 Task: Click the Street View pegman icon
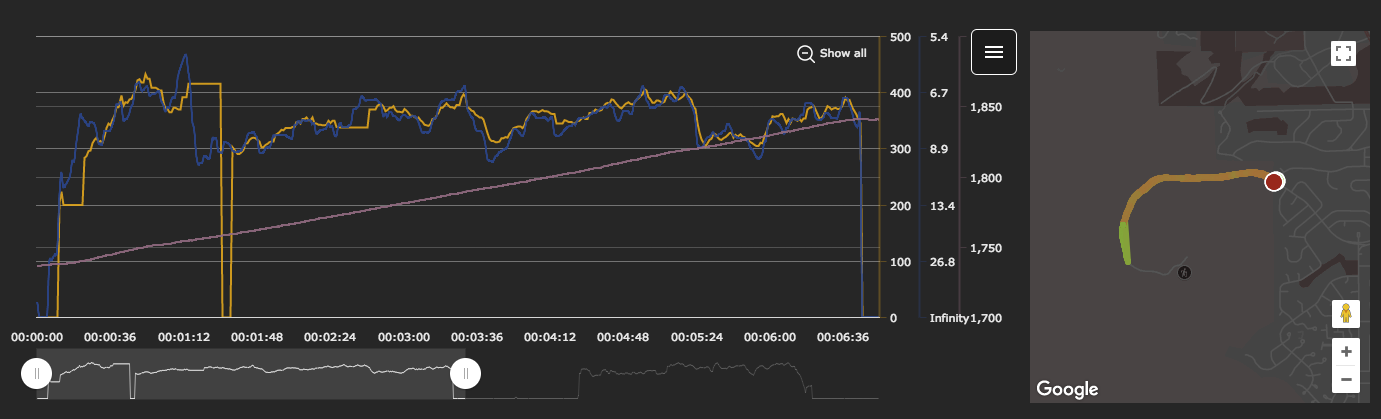(1346, 314)
